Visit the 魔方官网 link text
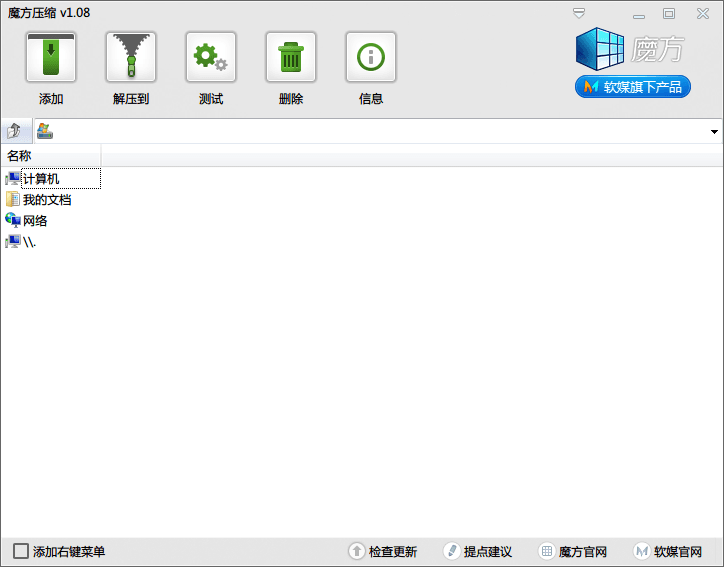This screenshot has width=724, height=567. [583, 552]
